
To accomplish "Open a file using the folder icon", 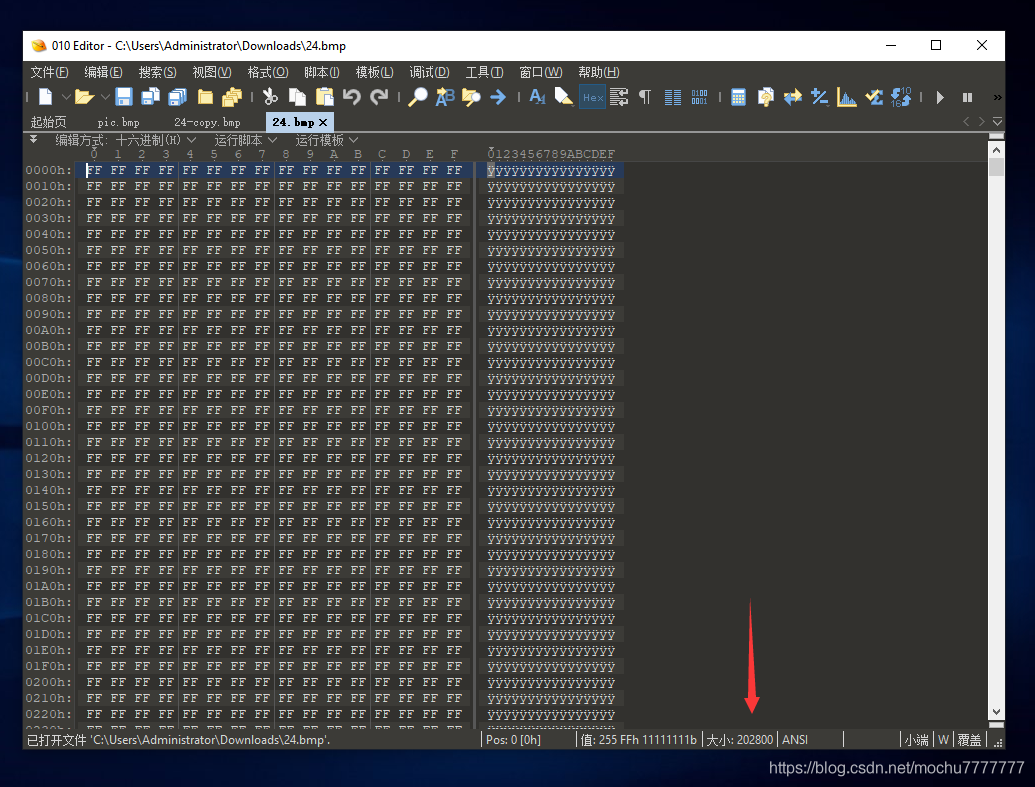I will (84, 97).
